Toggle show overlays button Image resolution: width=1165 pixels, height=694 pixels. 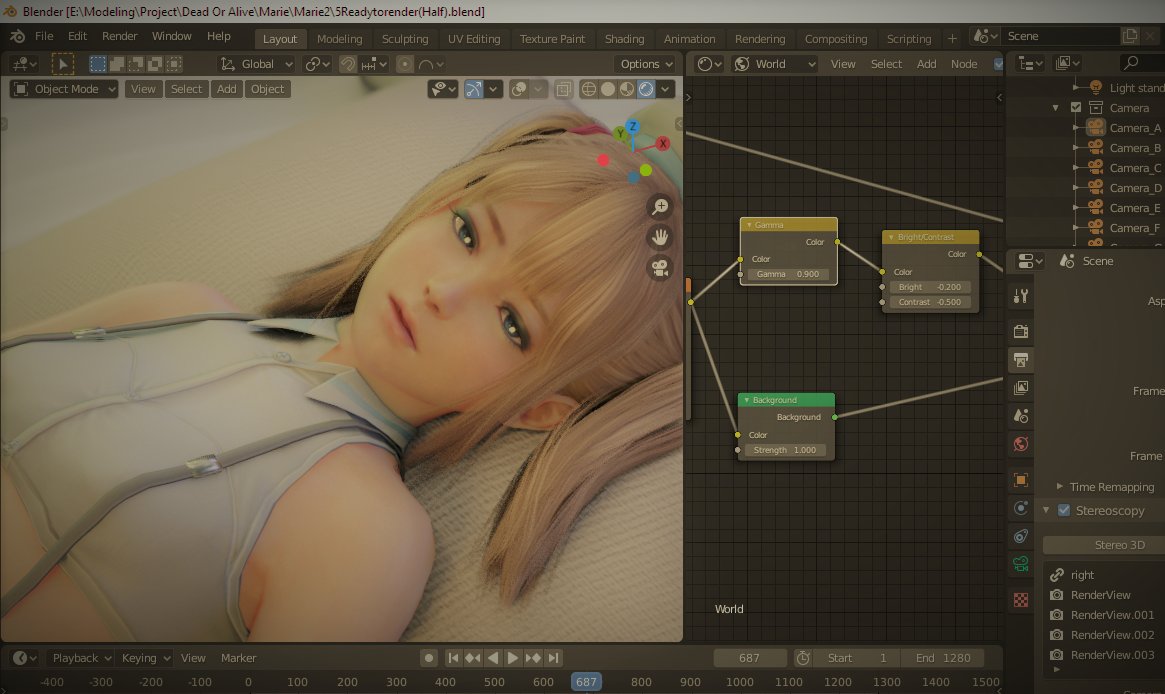[x=519, y=89]
